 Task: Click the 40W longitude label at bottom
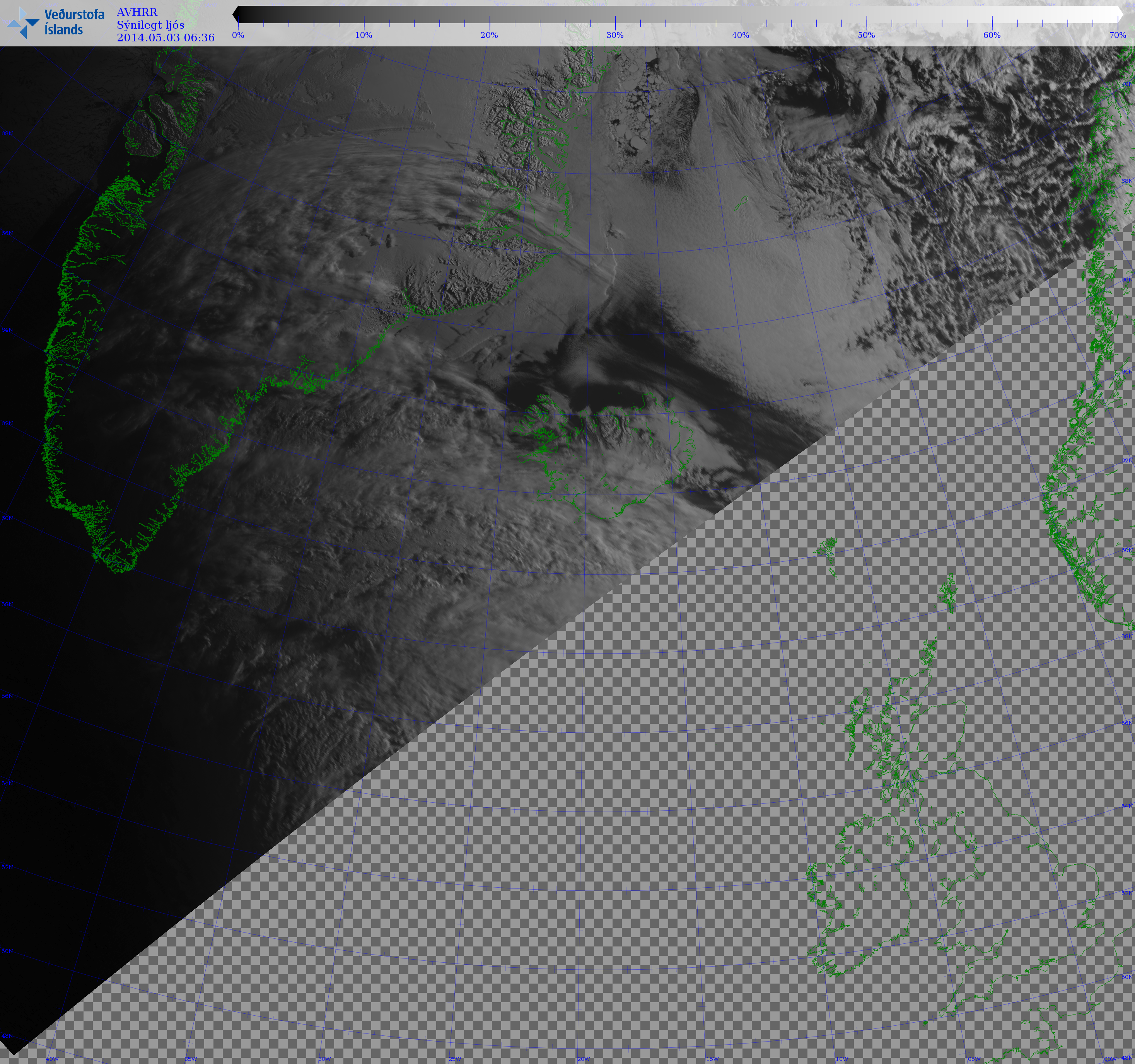click(52, 1059)
